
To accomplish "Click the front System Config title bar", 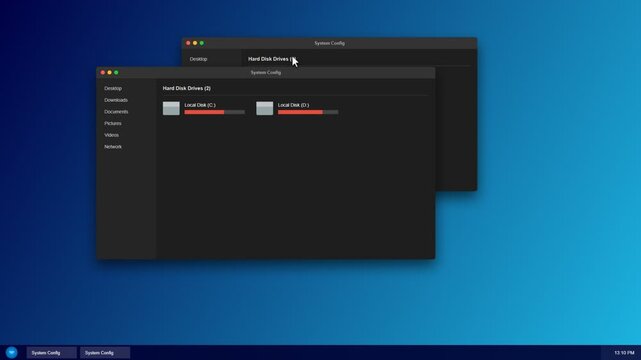I will tap(266, 72).
